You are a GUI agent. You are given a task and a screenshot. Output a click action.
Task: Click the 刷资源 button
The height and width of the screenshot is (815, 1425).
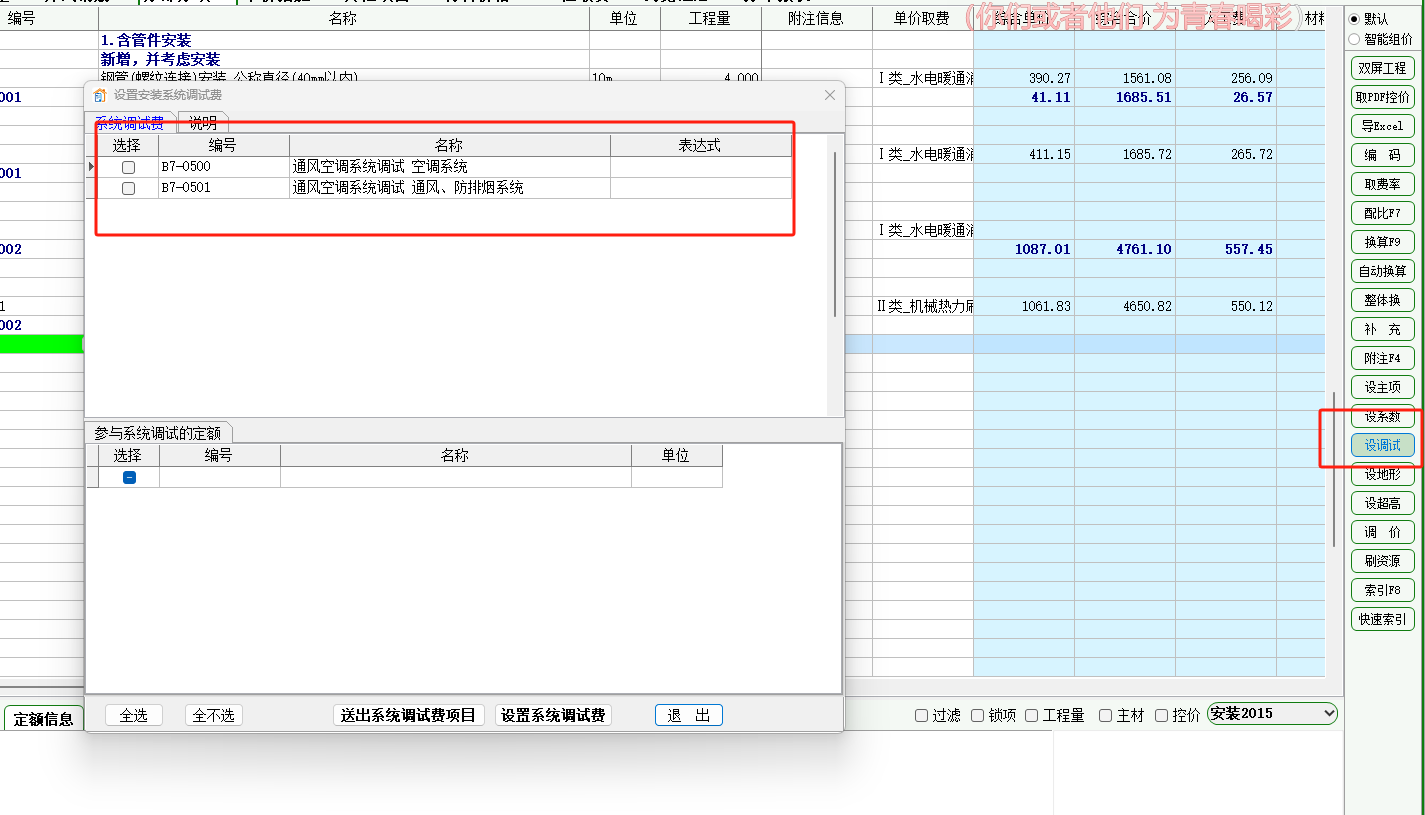click(x=1383, y=561)
